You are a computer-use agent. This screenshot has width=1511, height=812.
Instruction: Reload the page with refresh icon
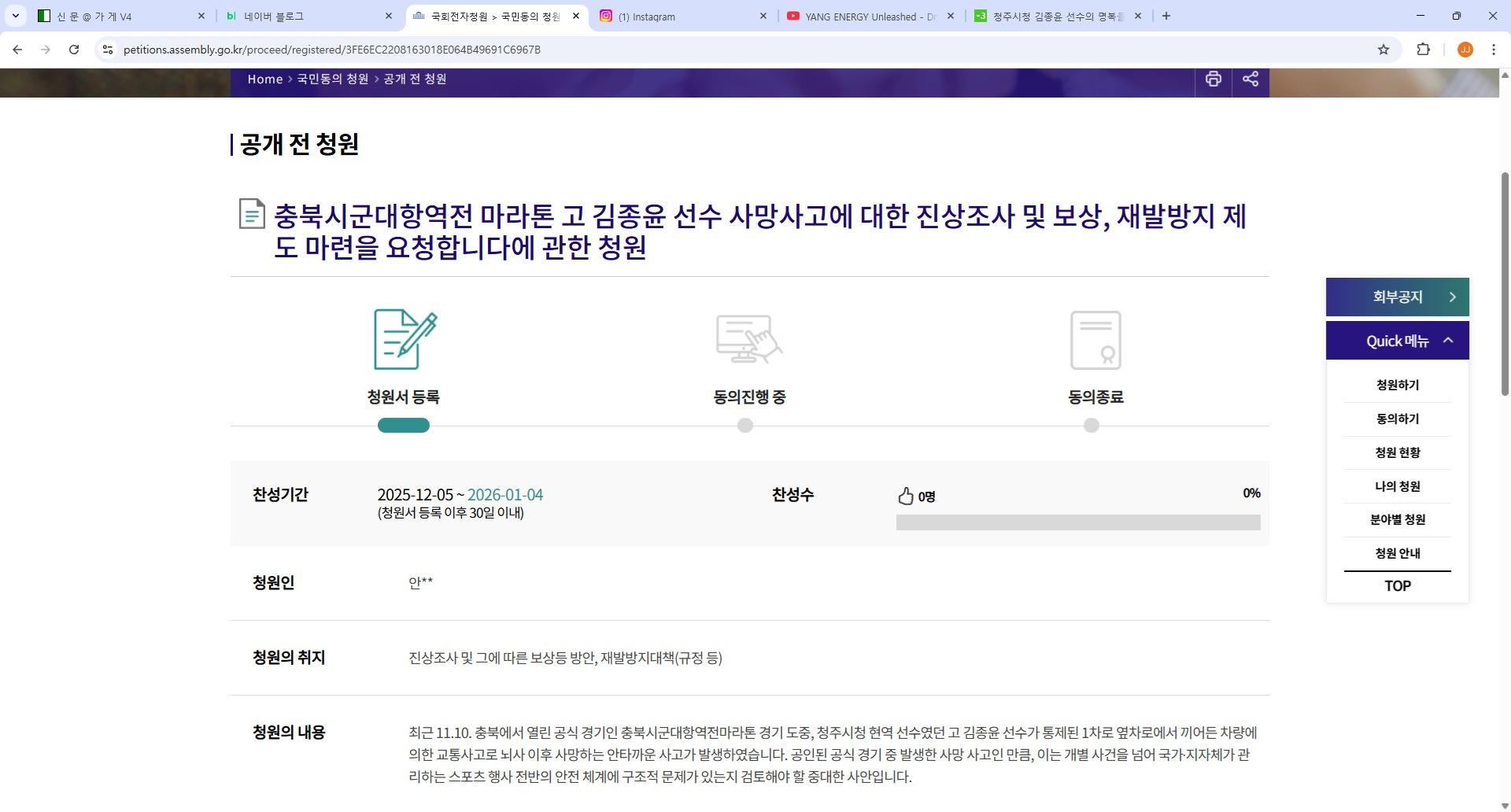point(74,50)
